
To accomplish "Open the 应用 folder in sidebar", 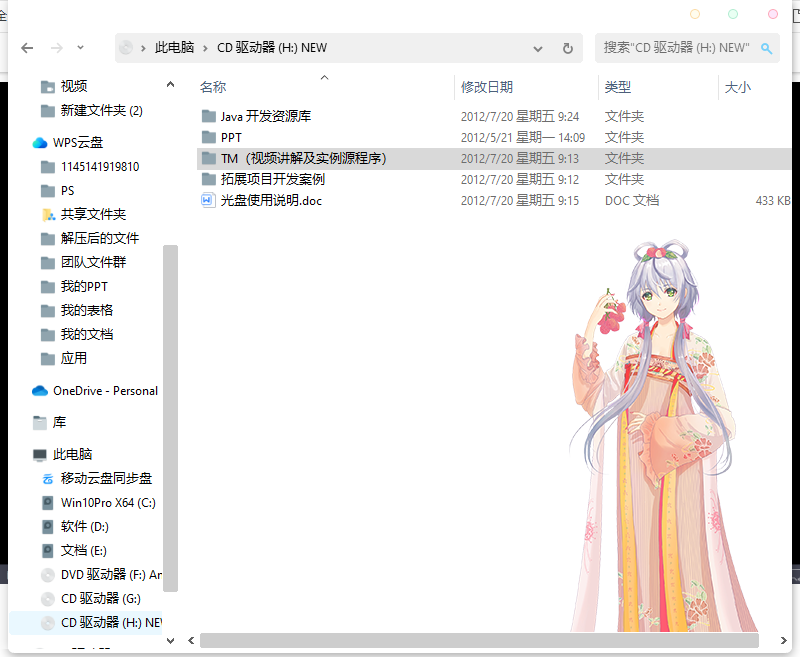I will 74,358.
